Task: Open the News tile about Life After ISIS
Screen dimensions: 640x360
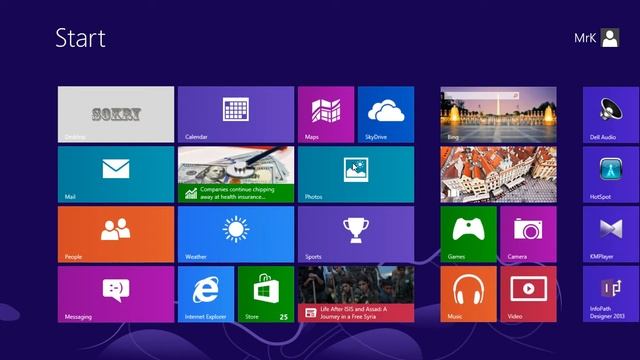Action: pyautogui.click(x=356, y=294)
